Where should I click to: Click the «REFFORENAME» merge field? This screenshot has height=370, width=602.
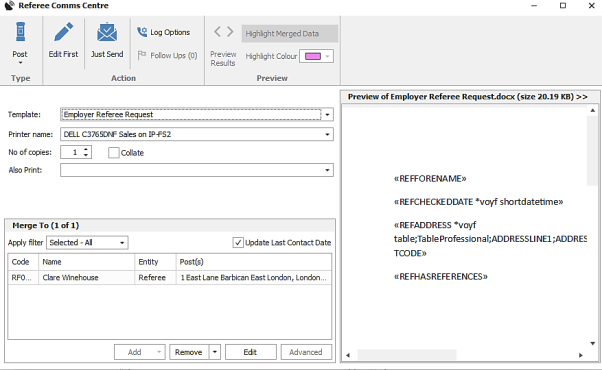pyautogui.click(x=430, y=178)
